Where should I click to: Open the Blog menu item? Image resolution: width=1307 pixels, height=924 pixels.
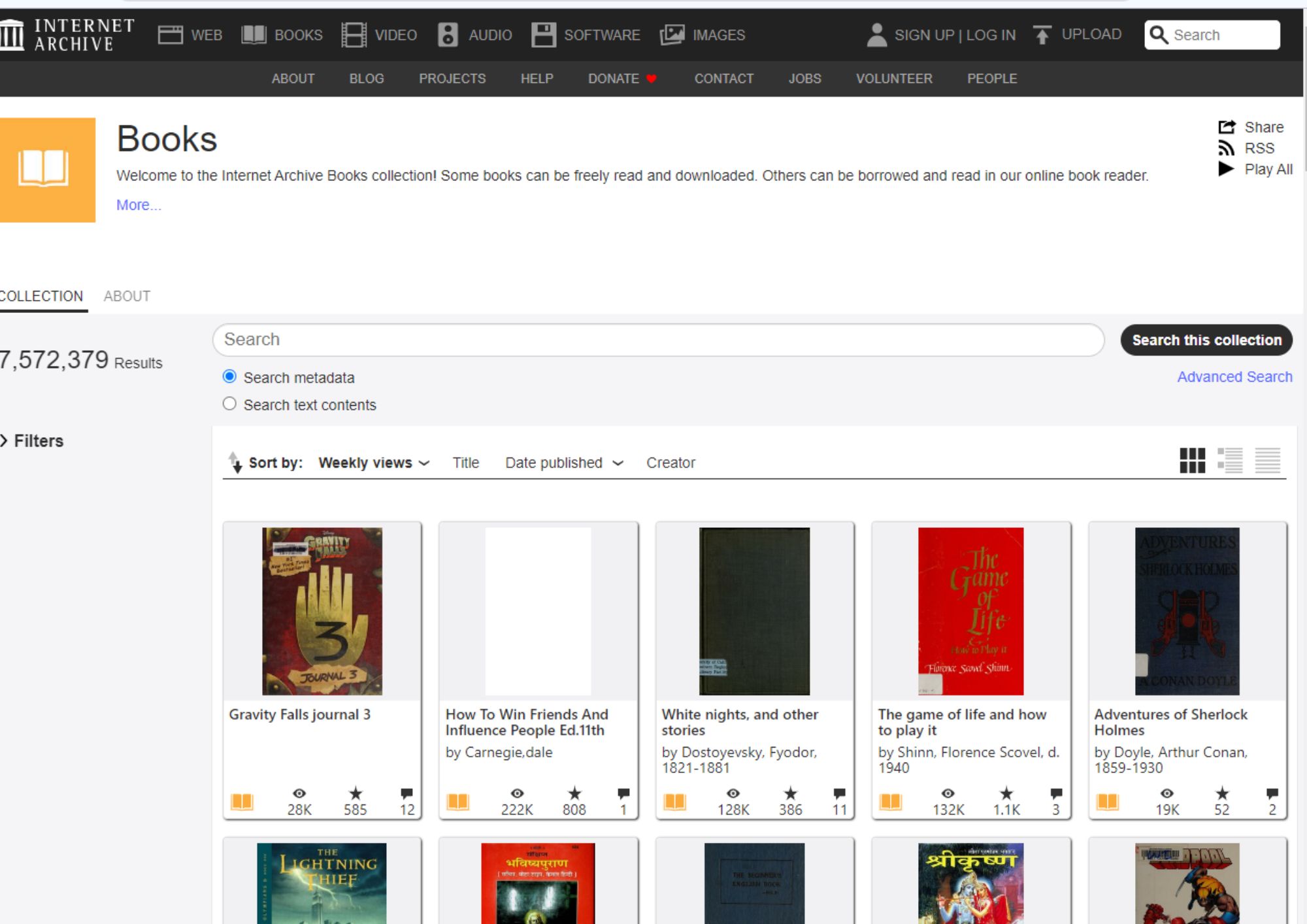click(x=367, y=78)
